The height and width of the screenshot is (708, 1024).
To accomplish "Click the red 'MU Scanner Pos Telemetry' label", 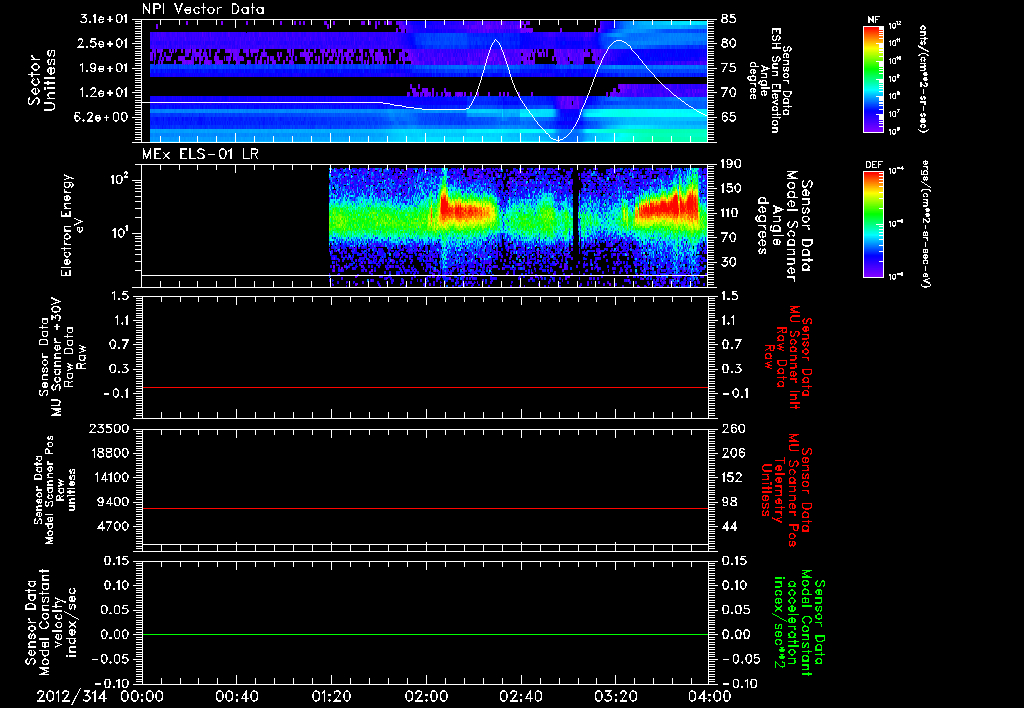I will tap(786, 490).
